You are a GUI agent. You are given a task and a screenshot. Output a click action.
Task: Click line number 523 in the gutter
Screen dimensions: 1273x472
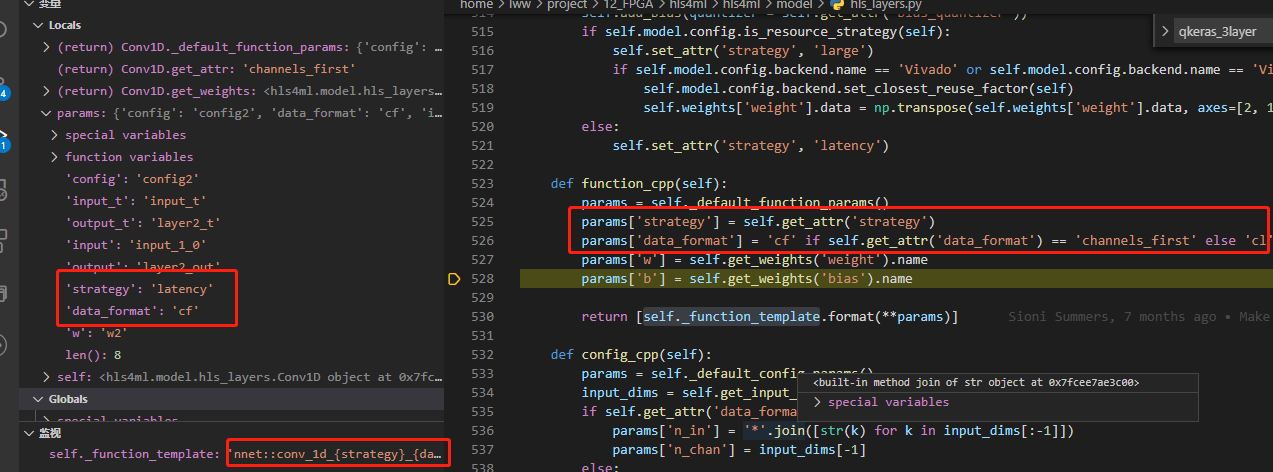(482, 184)
